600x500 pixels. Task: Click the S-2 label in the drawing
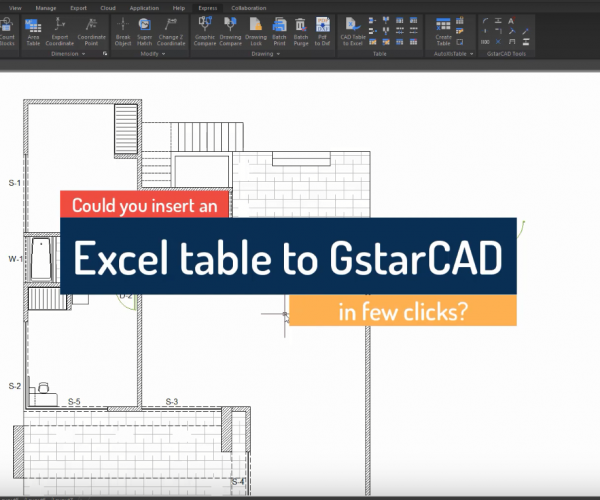point(15,386)
